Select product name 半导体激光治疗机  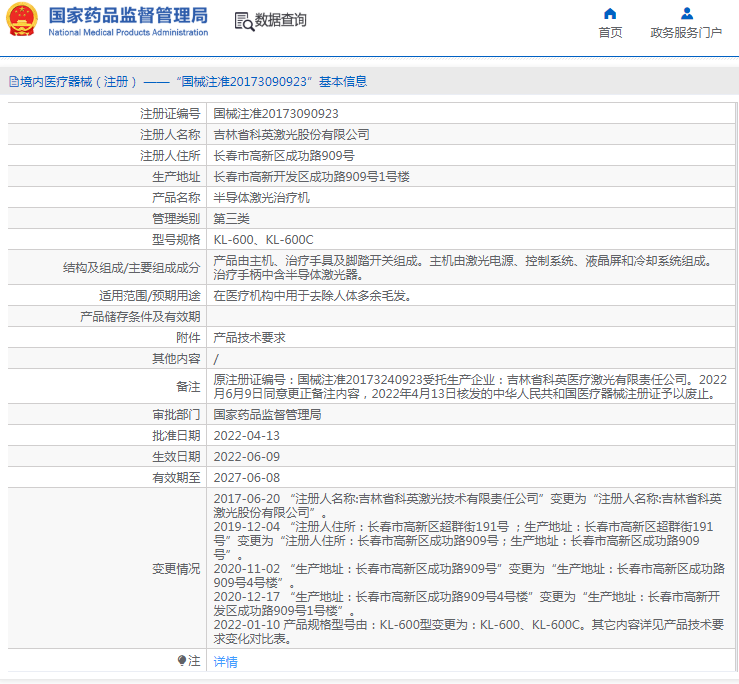point(262,198)
